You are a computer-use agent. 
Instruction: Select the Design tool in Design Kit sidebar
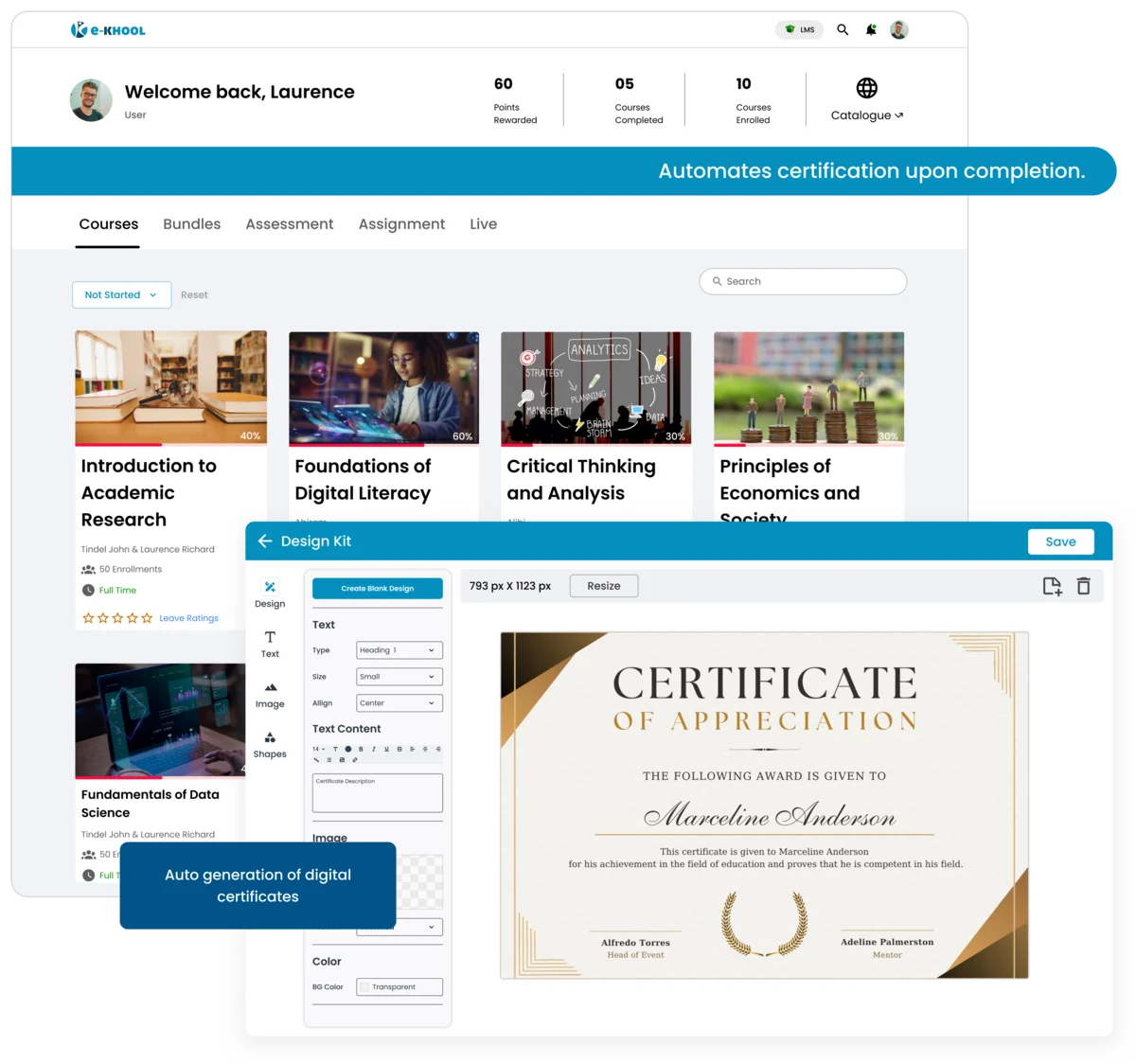click(271, 594)
